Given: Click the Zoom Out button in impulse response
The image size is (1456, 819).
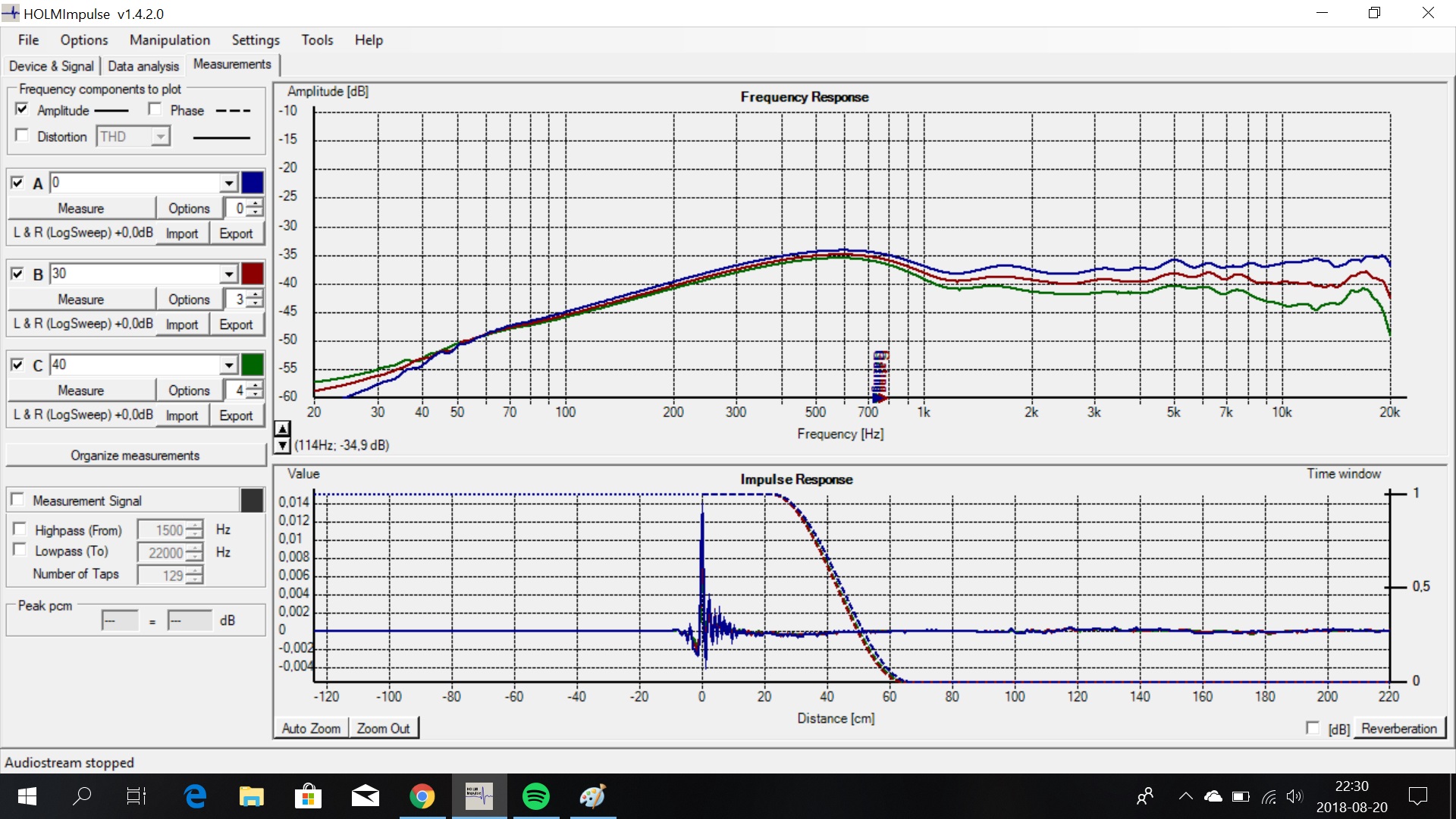Looking at the screenshot, I should tap(383, 727).
